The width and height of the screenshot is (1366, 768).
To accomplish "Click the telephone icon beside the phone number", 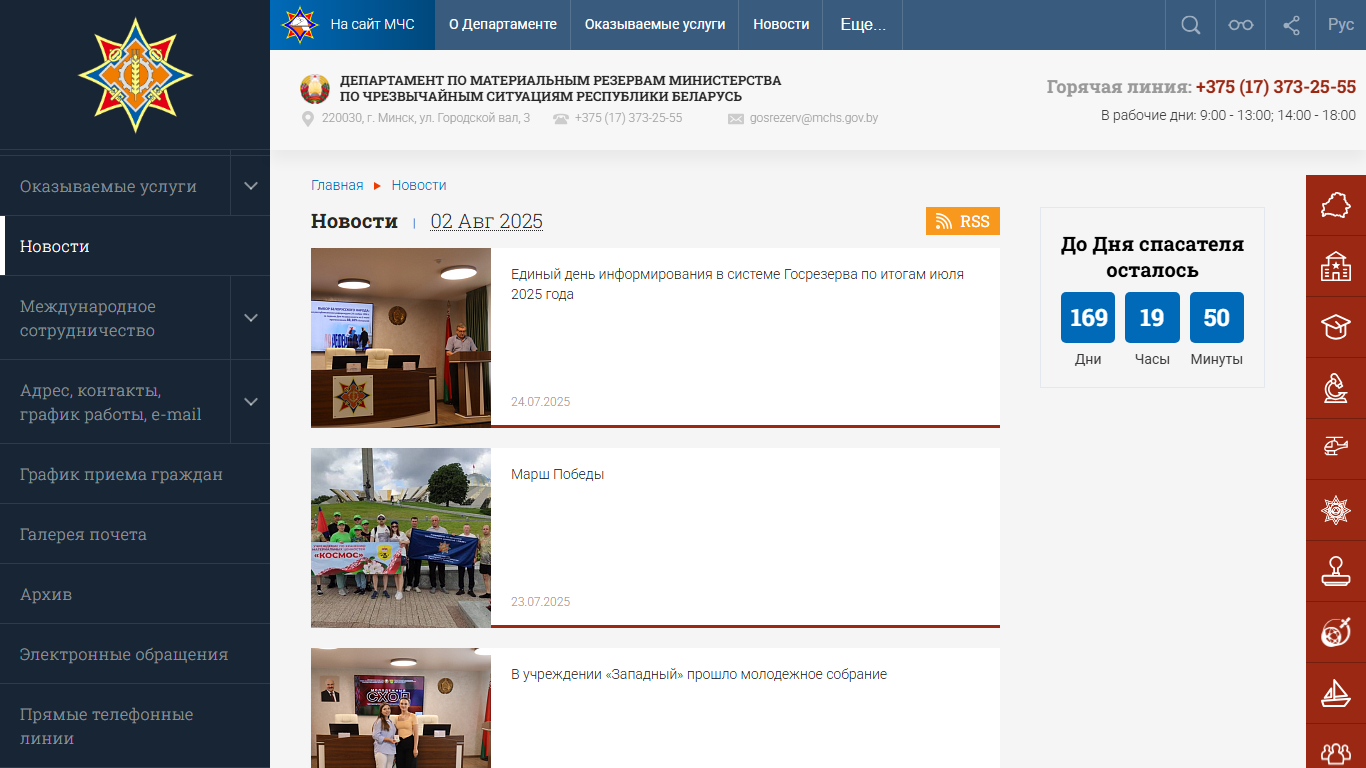I will pos(561,118).
